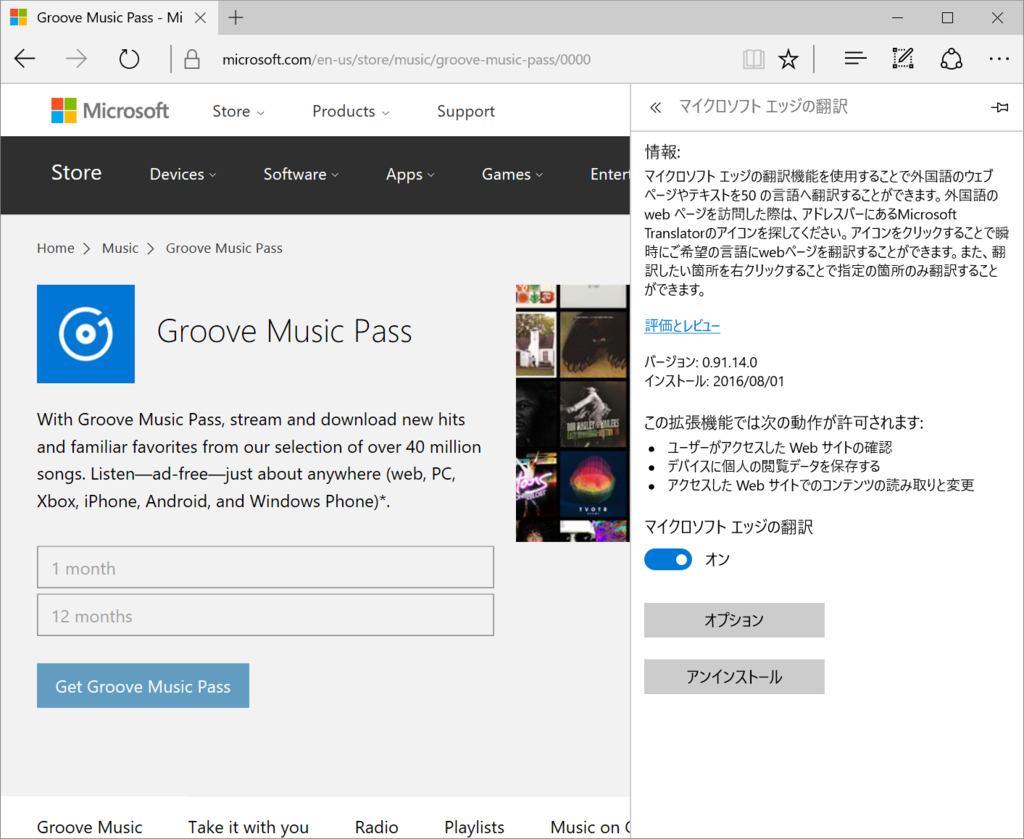Screen dimensions: 1024x839
Task: Open the 評価とレビュー link
Action: (x=682, y=325)
